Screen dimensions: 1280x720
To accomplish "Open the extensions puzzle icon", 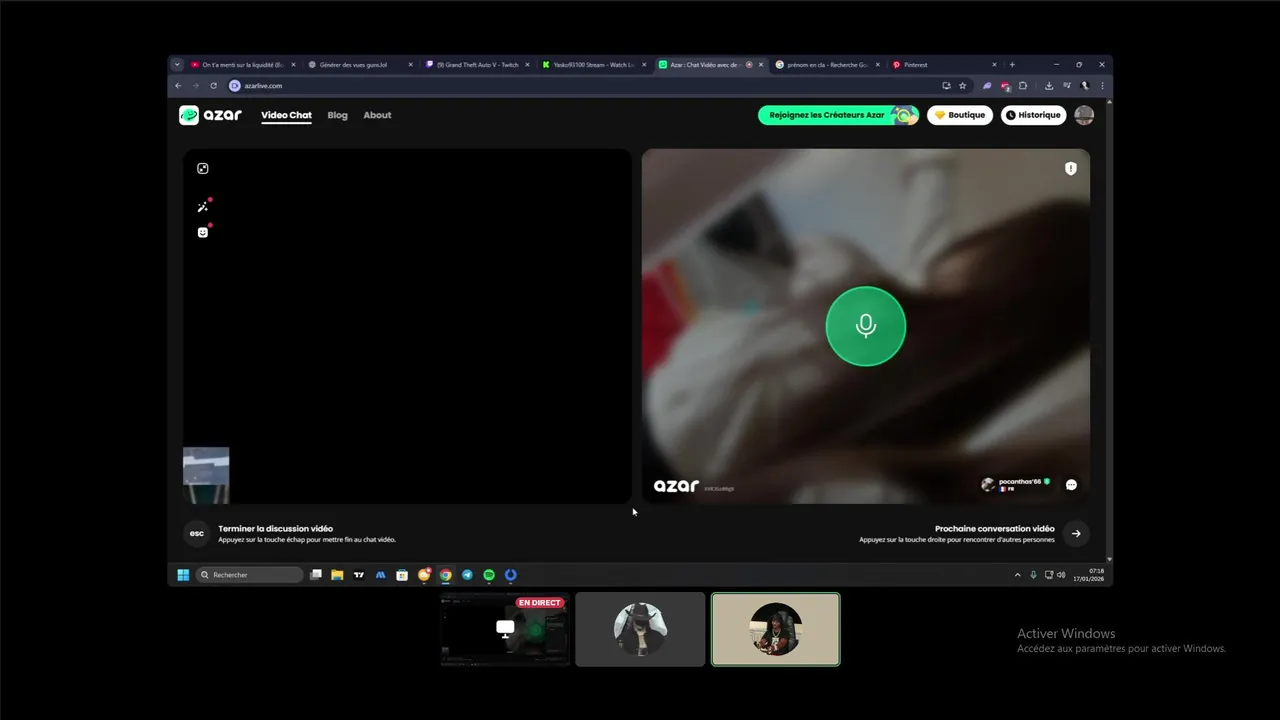I will tap(1023, 86).
